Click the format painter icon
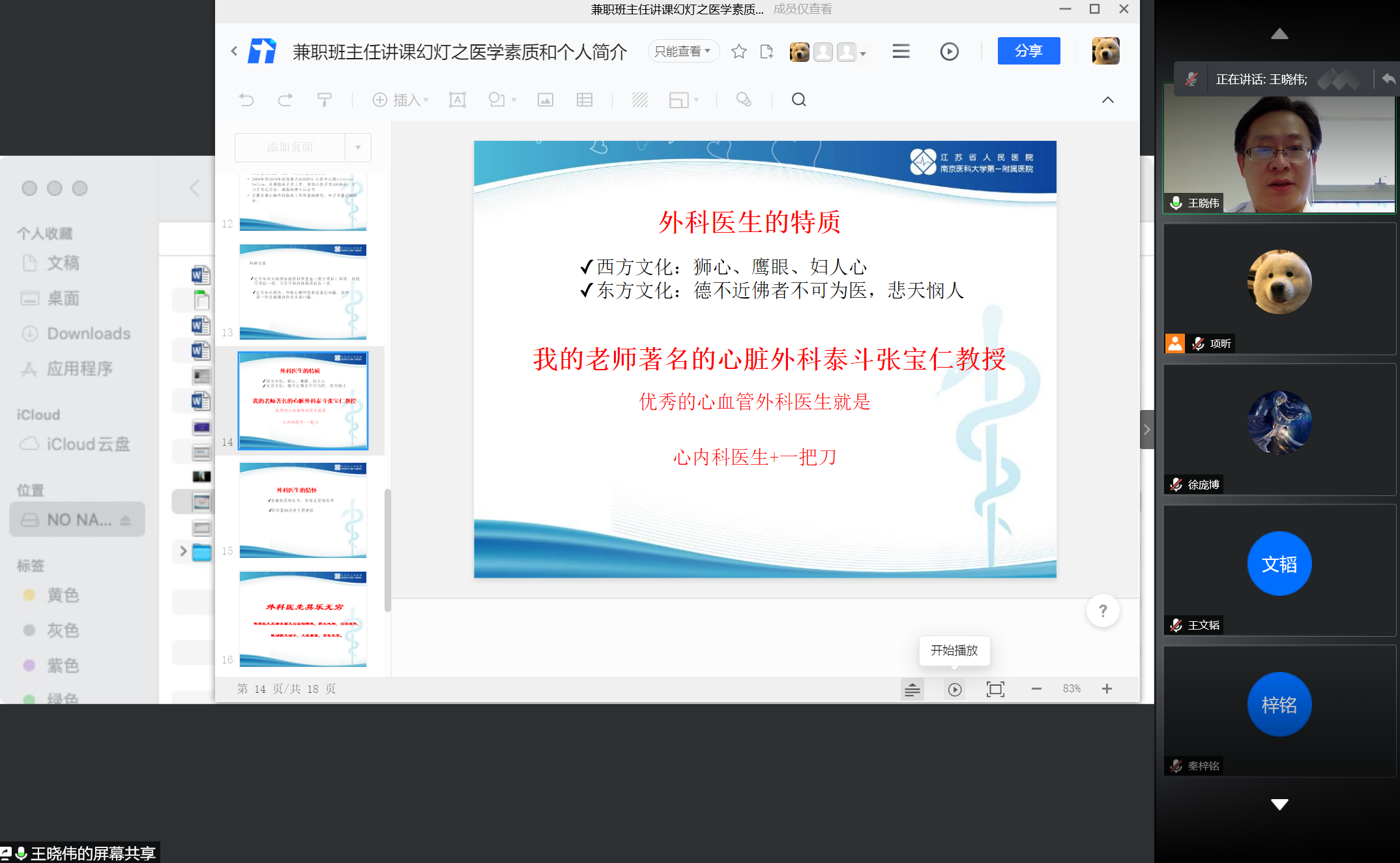1400x863 pixels. click(324, 100)
